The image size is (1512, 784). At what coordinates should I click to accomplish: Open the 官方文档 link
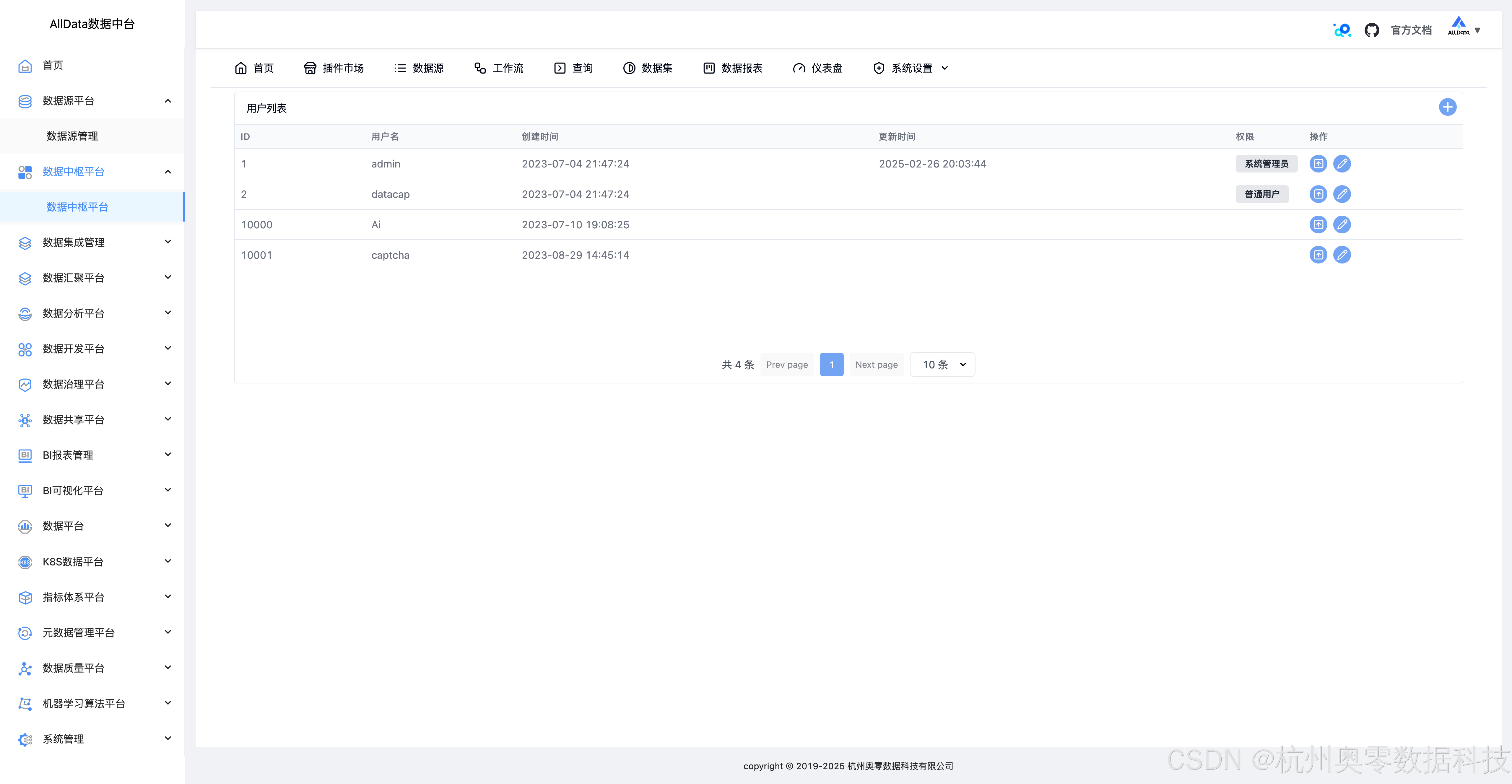(1411, 30)
